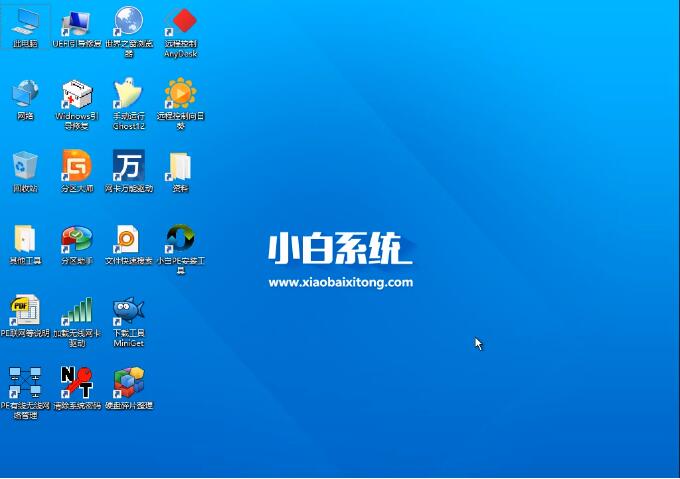This screenshot has width=680, height=479.
Task: Open the 回收站 Recycle Bin
Action: pos(25,165)
